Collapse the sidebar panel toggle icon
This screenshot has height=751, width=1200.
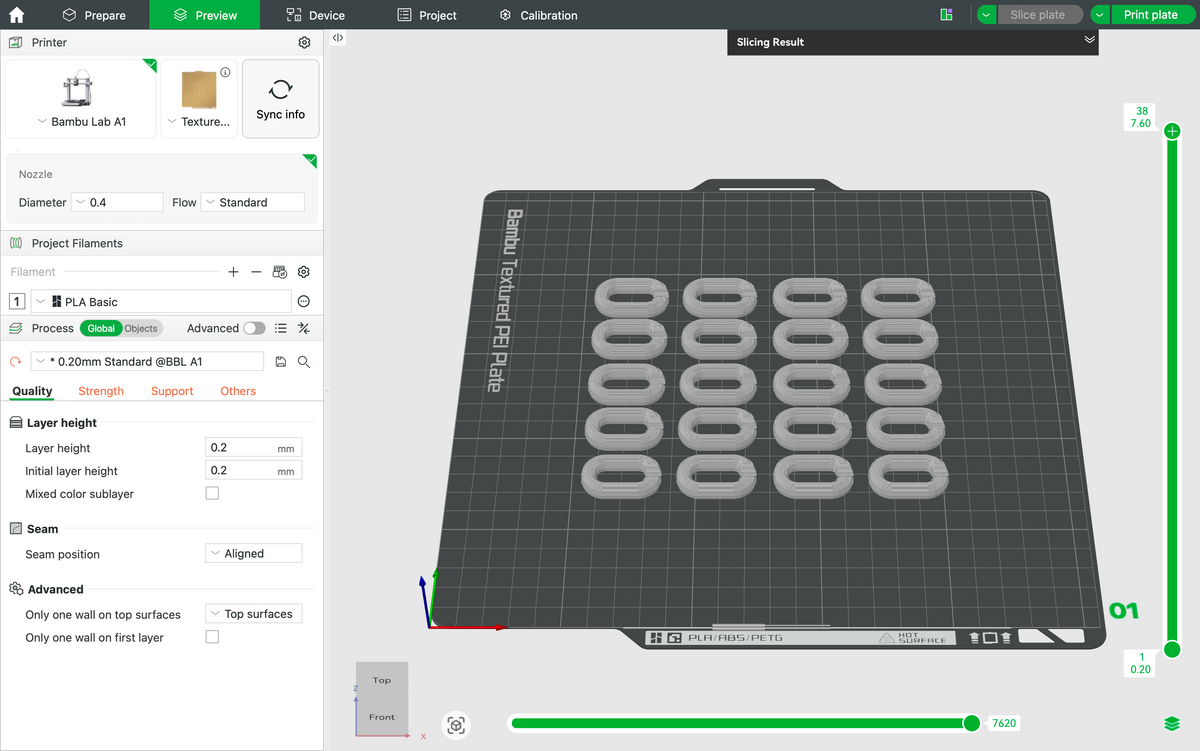click(338, 37)
